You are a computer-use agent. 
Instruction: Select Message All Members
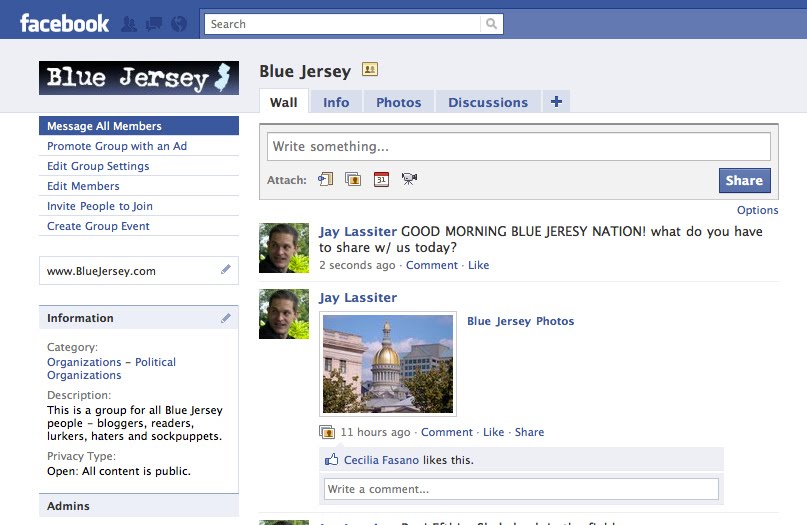(139, 126)
